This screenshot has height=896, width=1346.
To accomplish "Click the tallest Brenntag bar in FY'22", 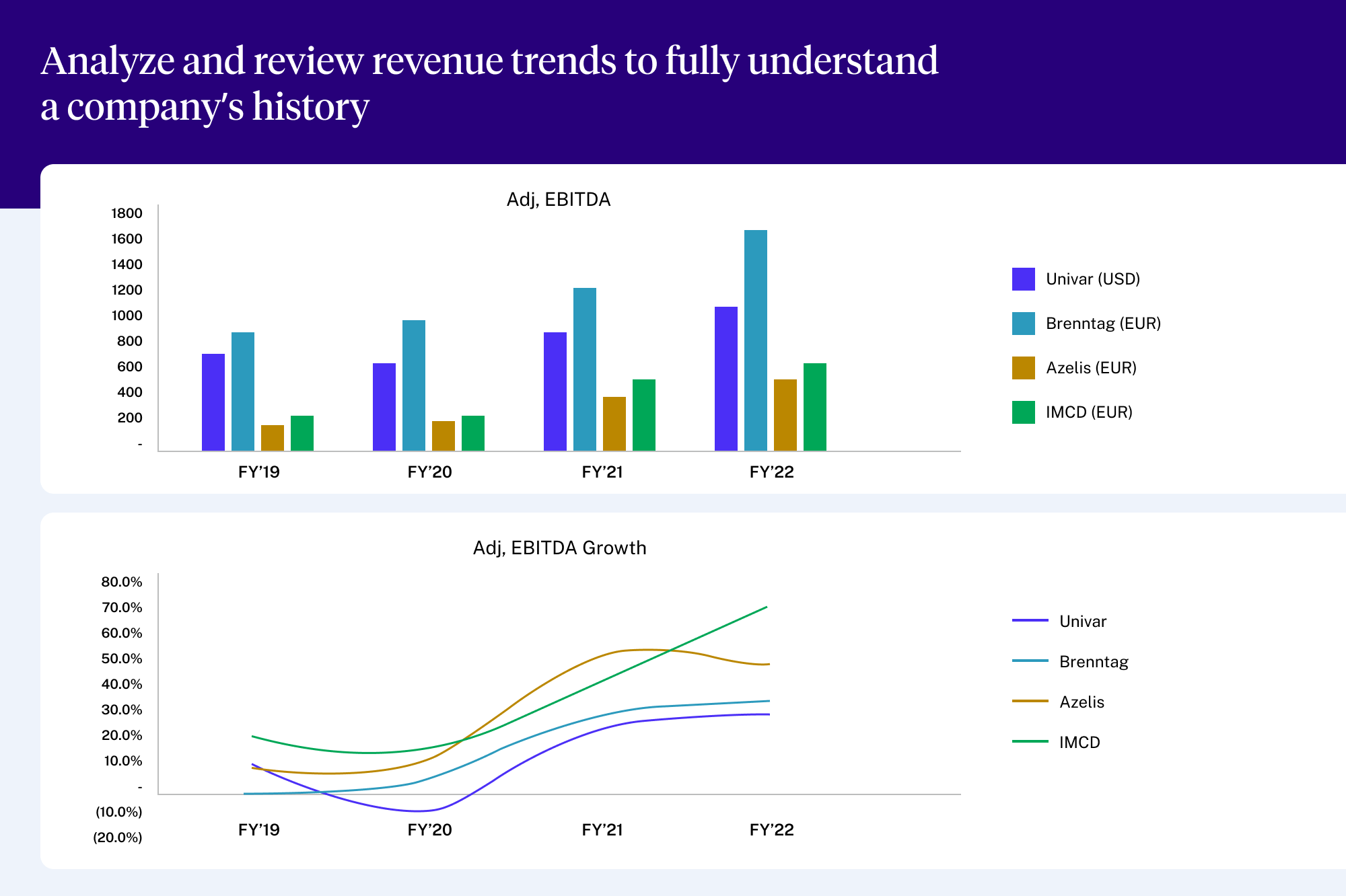I will point(755,340).
